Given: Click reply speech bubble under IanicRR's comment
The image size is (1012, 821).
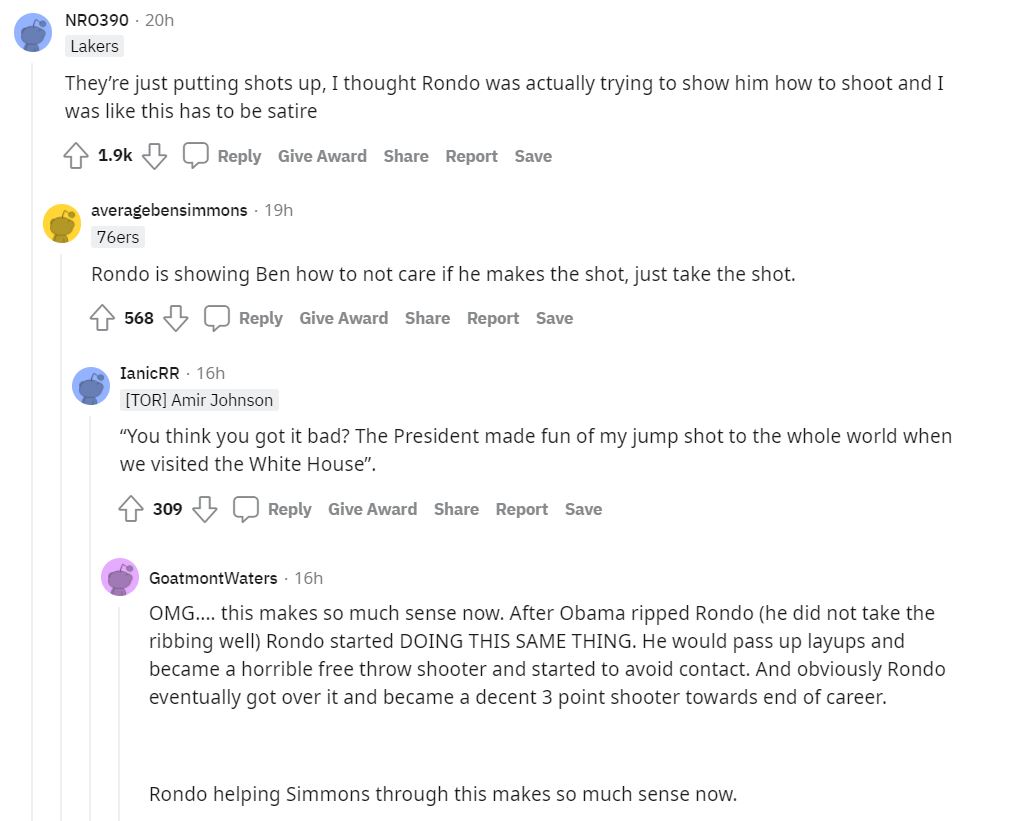Looking at the screenshot, I should (246, 509).
